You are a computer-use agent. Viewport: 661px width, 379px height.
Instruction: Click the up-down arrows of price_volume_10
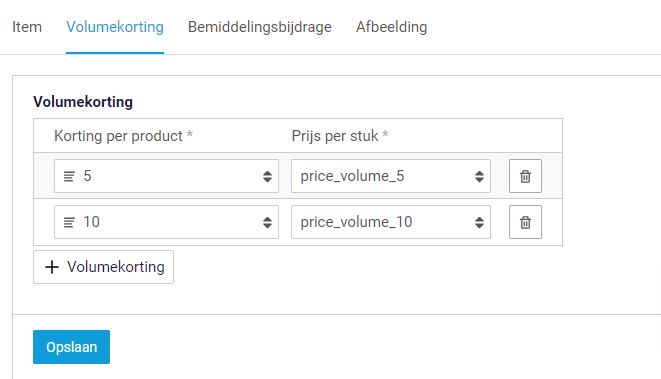(479, 222)
